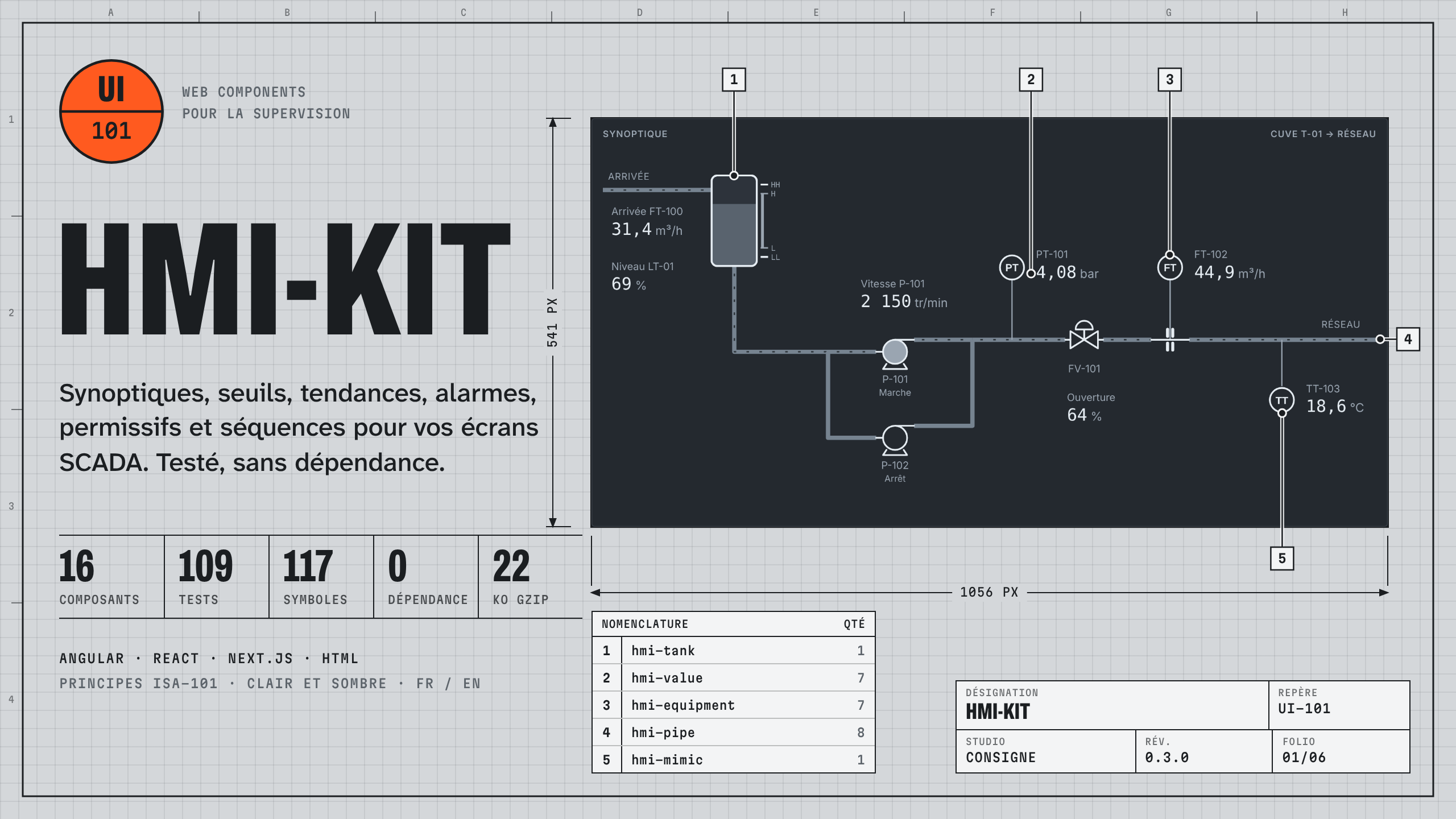Select the P-102 stopped pump symbol
This screenshot has width=1456, height=819.
895,440
